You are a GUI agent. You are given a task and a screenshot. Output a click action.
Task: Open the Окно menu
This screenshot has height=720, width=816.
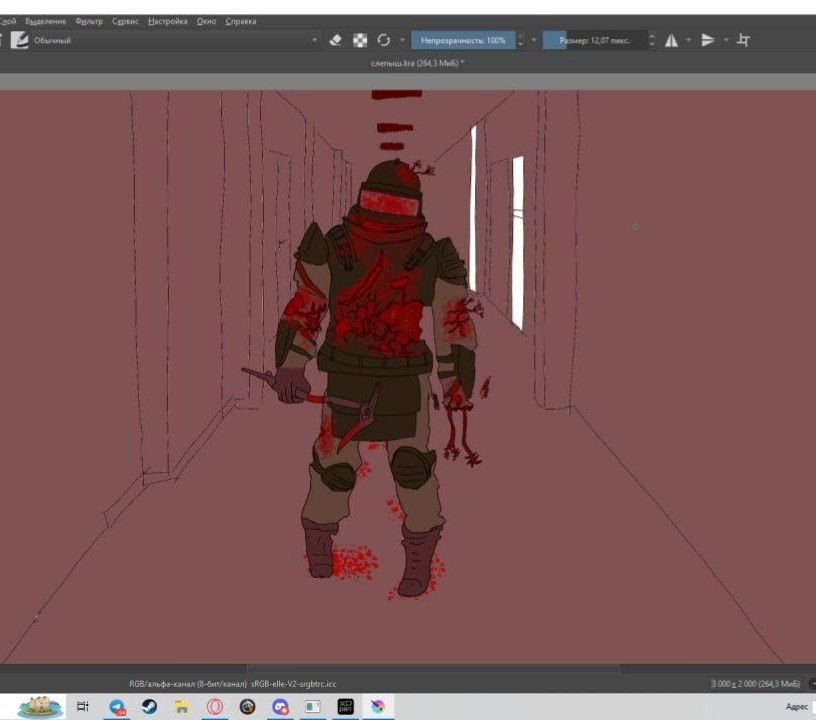(207, 21)
